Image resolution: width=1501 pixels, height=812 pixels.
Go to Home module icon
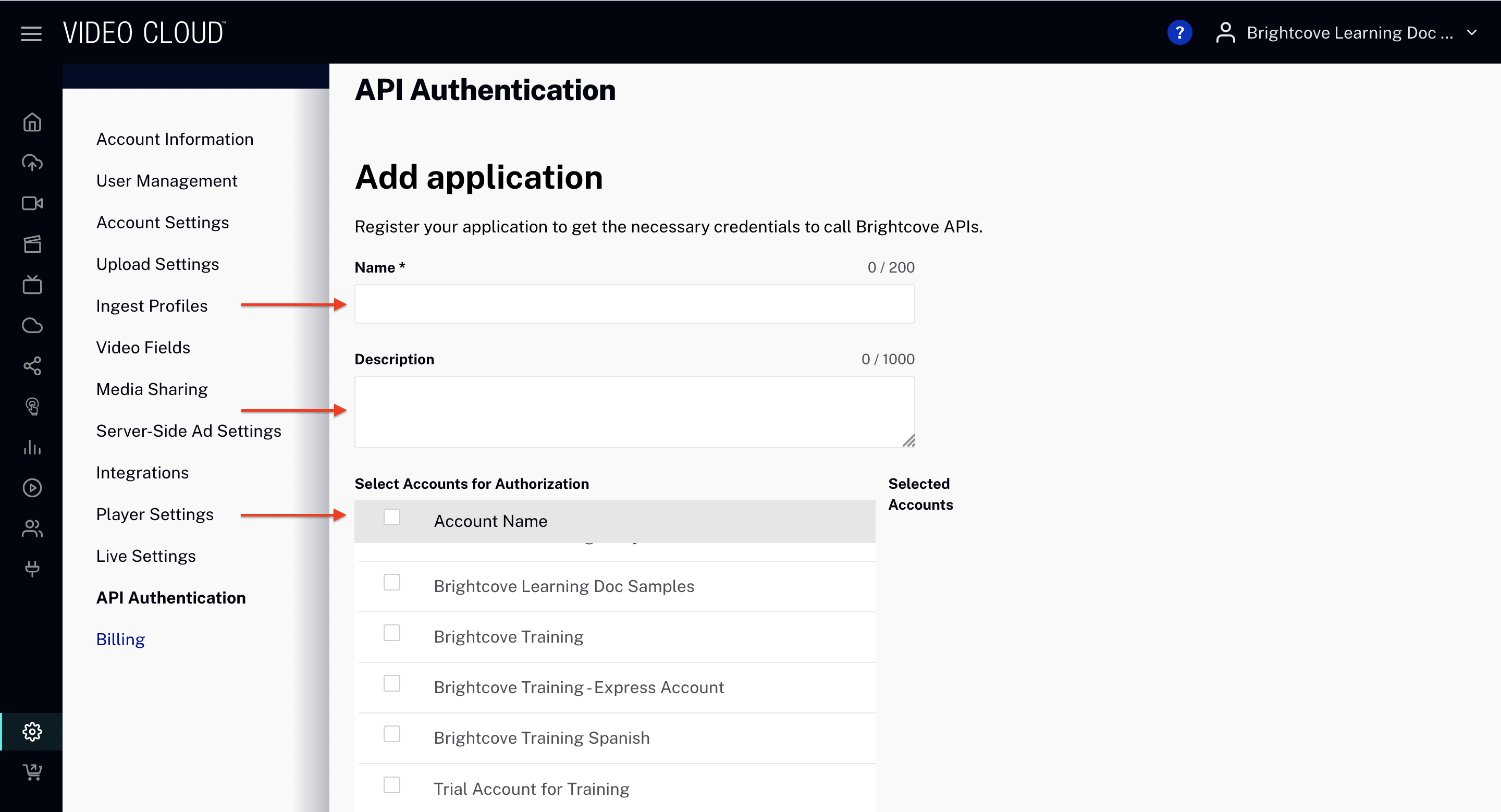tap(32, 122)
